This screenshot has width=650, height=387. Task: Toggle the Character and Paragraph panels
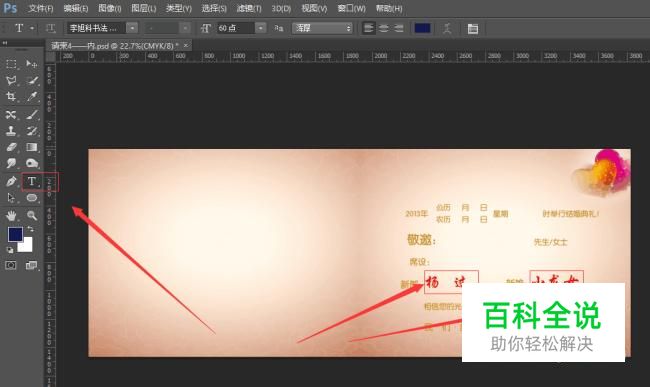(x=473, y=28)
